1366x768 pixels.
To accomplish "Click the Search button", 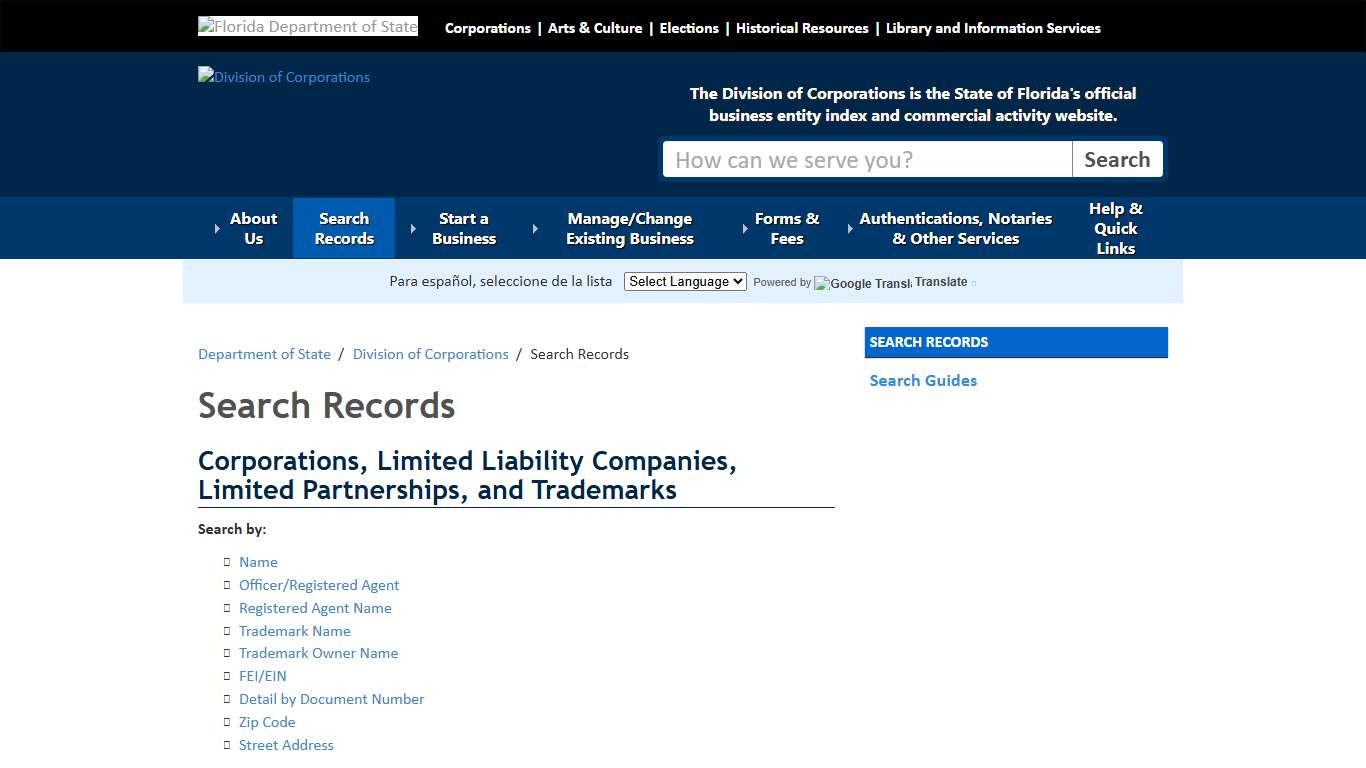I will (1117, 159).
